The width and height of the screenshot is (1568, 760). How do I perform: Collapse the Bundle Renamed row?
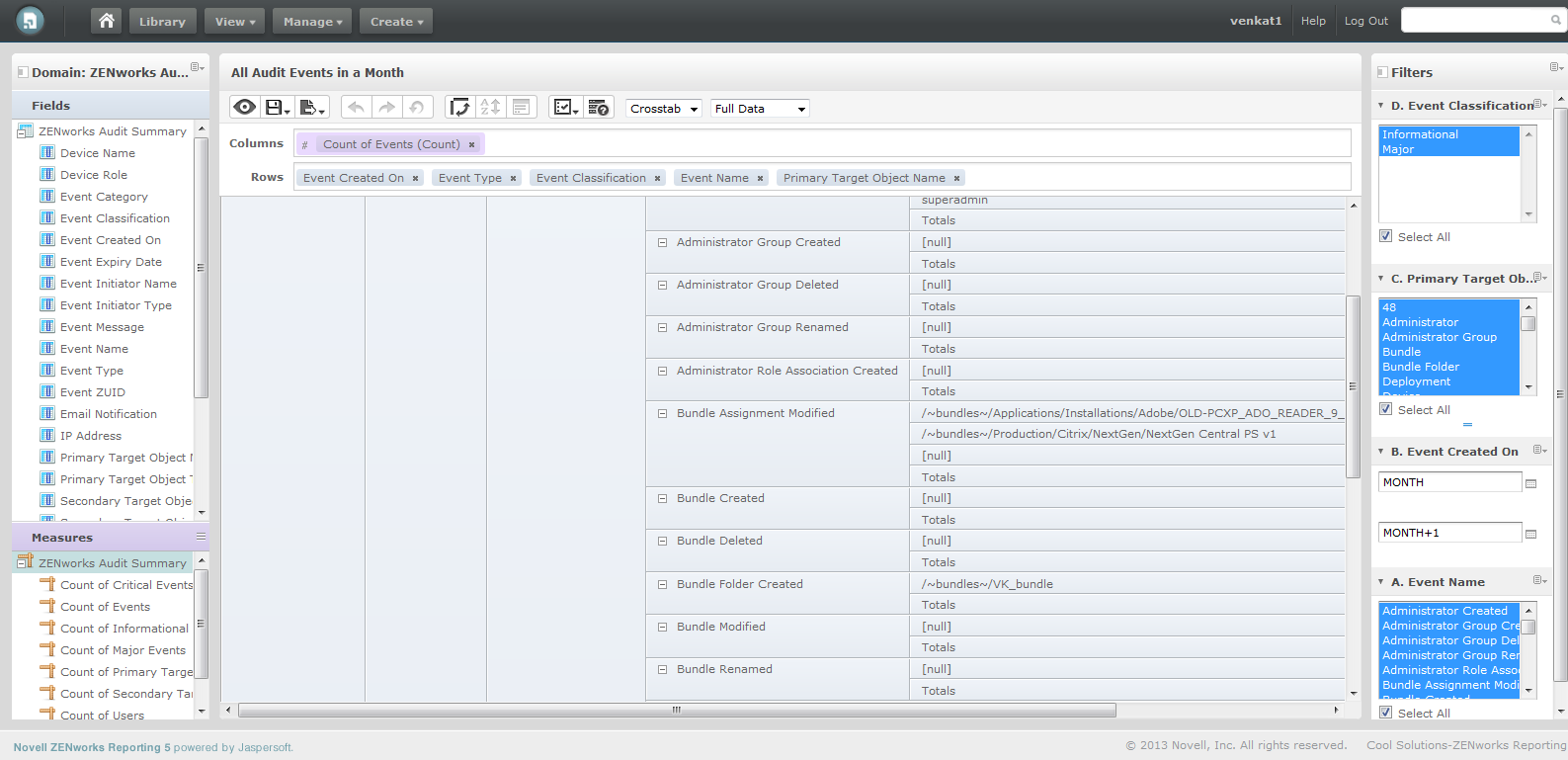click(x=662, y=669)
